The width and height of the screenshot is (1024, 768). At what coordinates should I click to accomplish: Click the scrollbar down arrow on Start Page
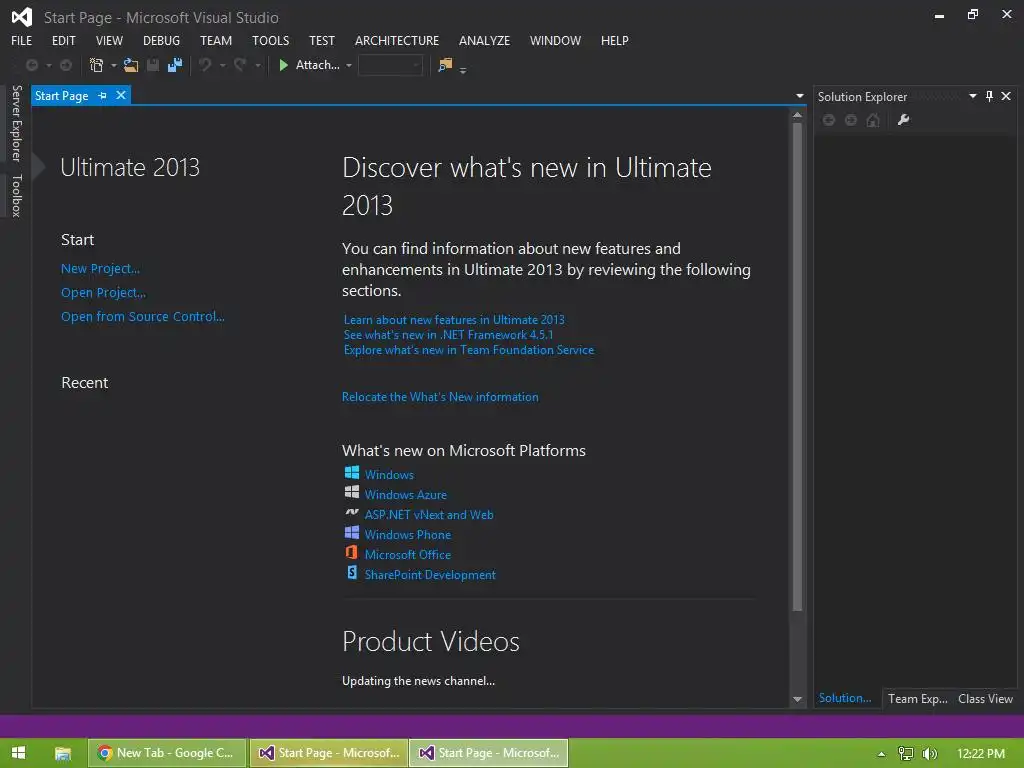[x=797, y=699]
